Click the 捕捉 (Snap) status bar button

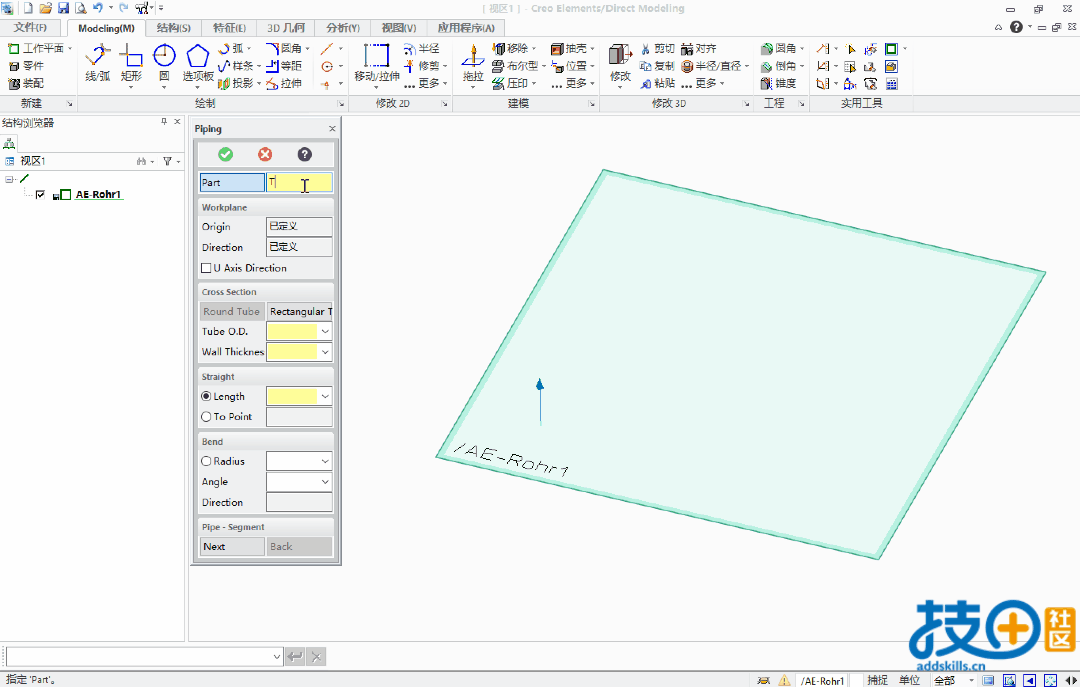(x=878, y=680)
